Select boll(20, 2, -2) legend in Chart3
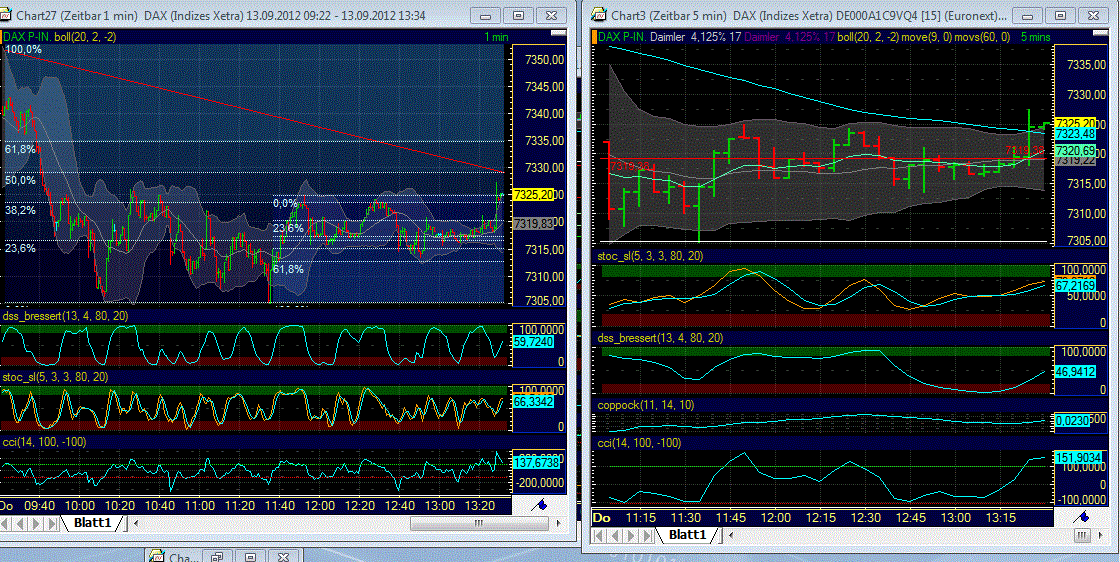 pos(868,37)
